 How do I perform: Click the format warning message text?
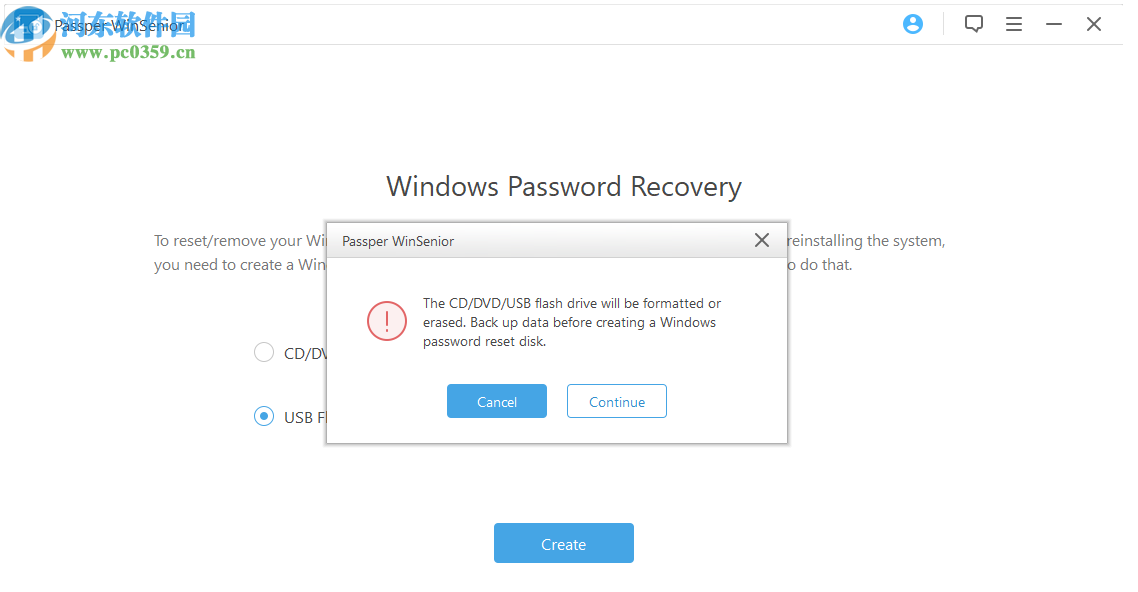571,322
